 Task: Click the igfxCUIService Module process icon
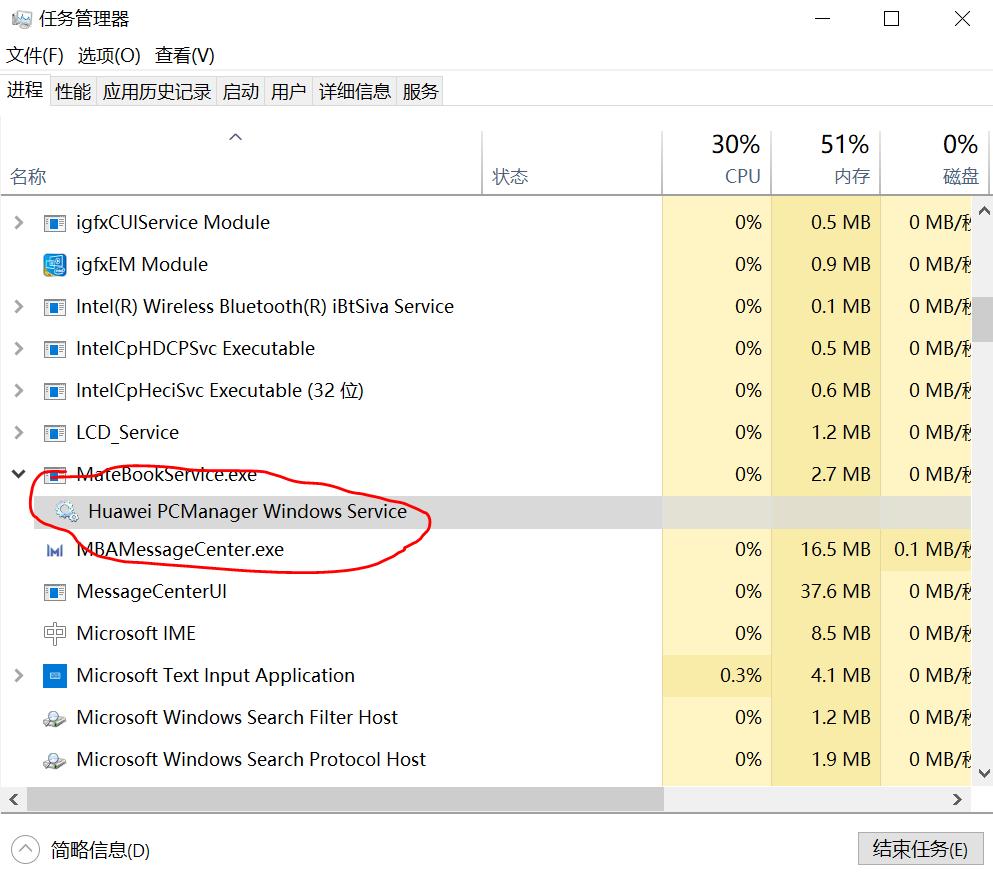(x=54, y=223)
